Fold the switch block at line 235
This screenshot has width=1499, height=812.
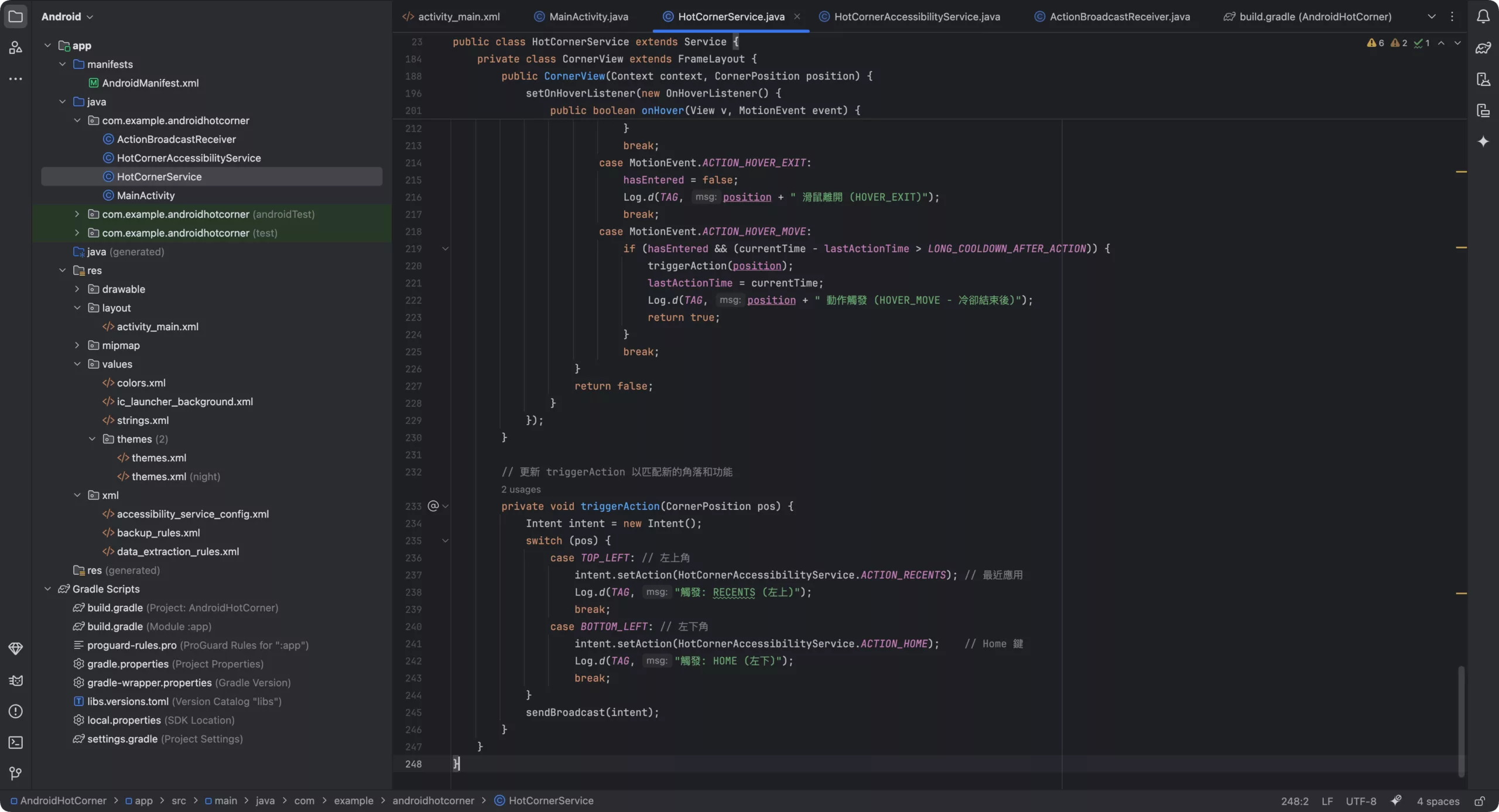[x=446, y=540]
